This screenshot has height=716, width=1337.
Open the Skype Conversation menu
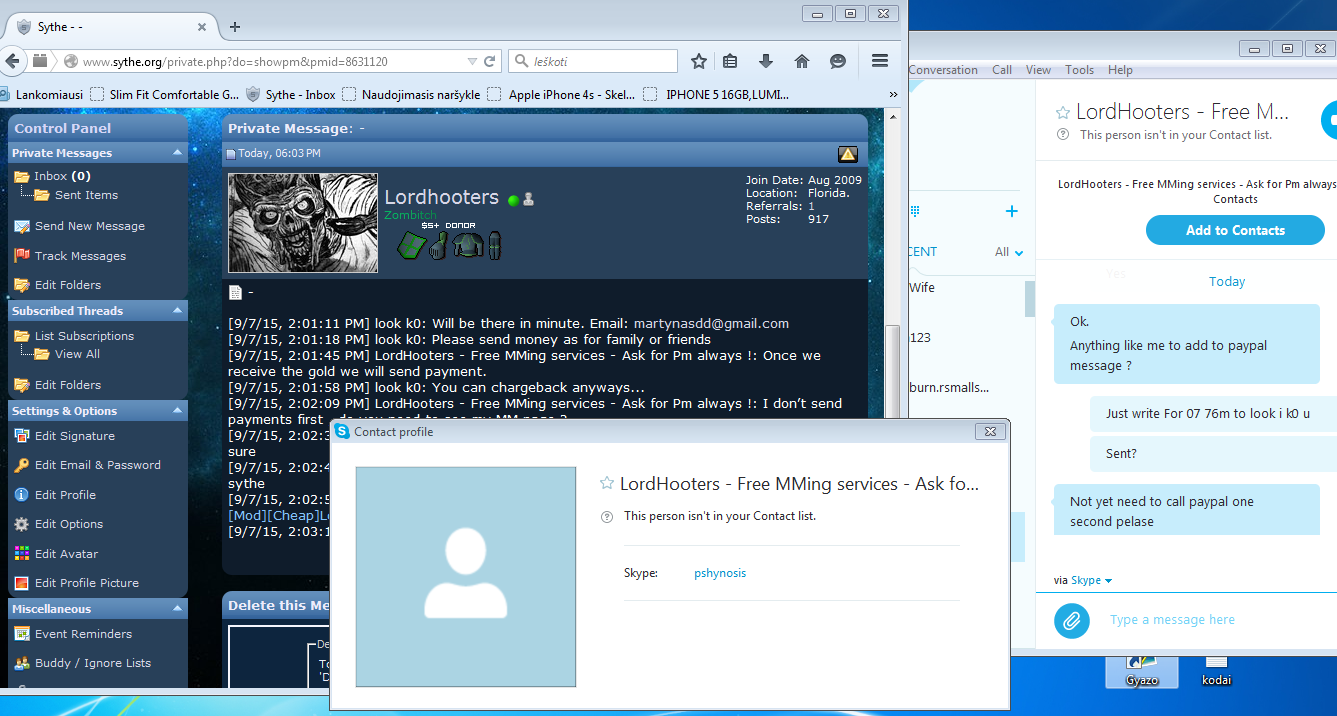943,70
